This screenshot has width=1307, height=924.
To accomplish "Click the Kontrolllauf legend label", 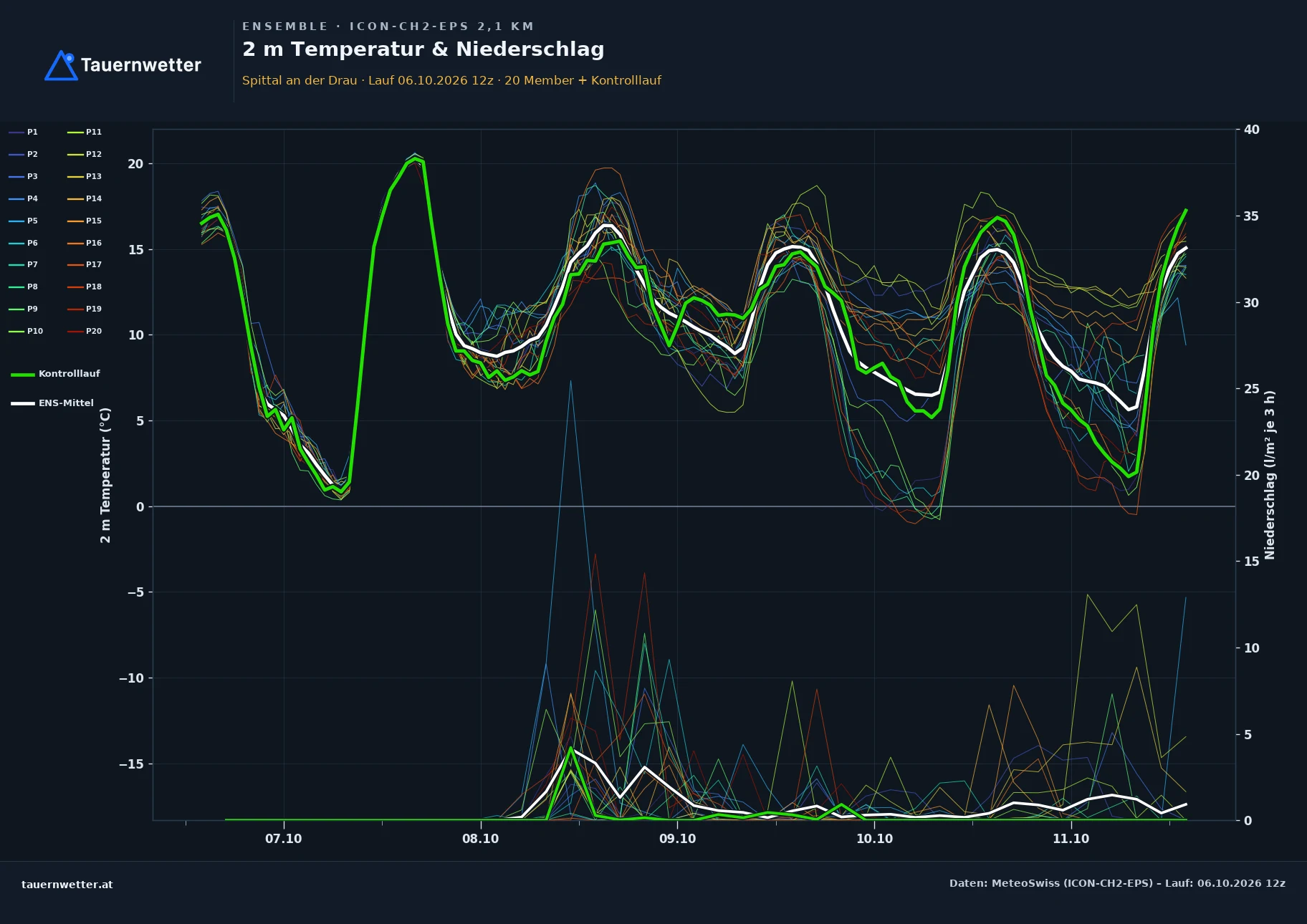I will coord(70,374).
